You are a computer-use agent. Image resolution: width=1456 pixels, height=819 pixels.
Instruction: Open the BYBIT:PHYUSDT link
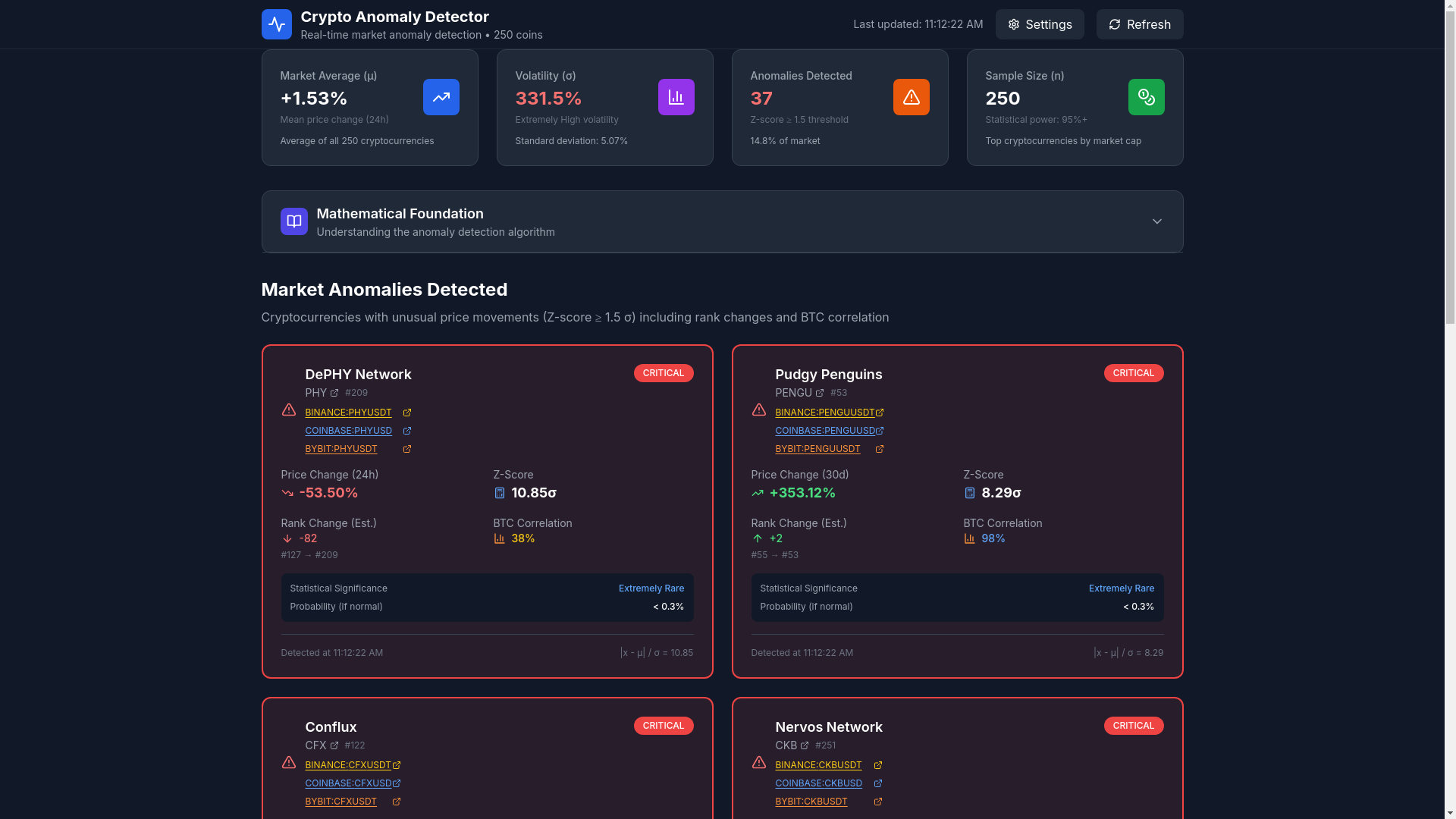[x=340, y=449]
